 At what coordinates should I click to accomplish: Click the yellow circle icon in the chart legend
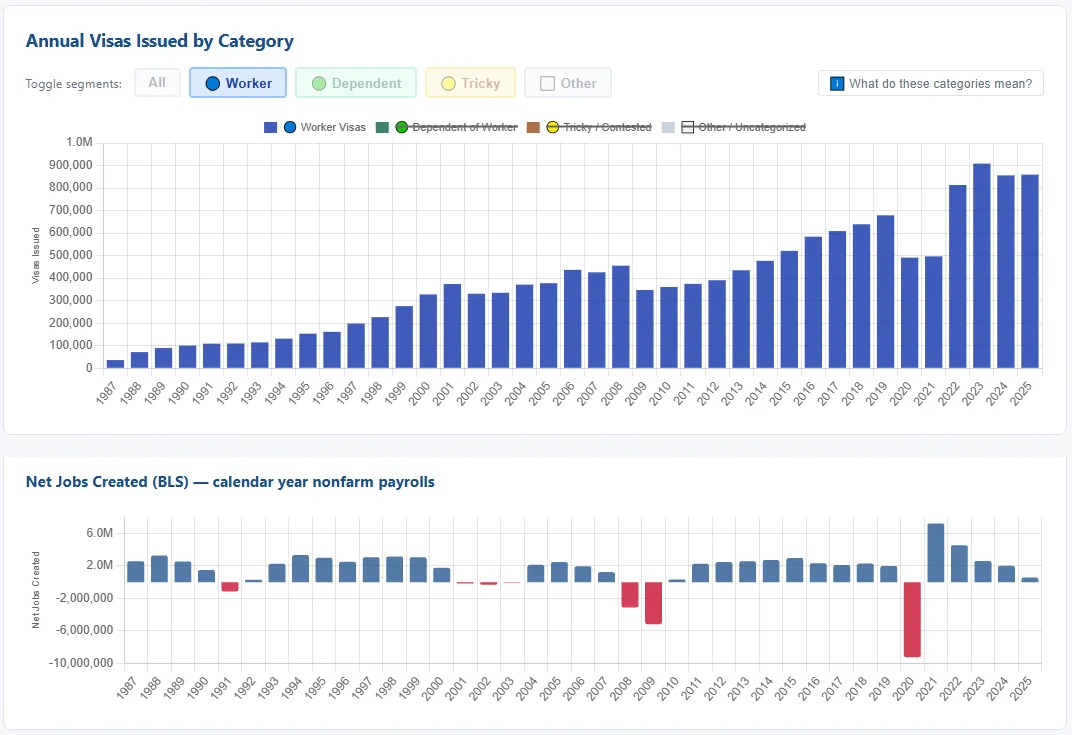[552, 127]
